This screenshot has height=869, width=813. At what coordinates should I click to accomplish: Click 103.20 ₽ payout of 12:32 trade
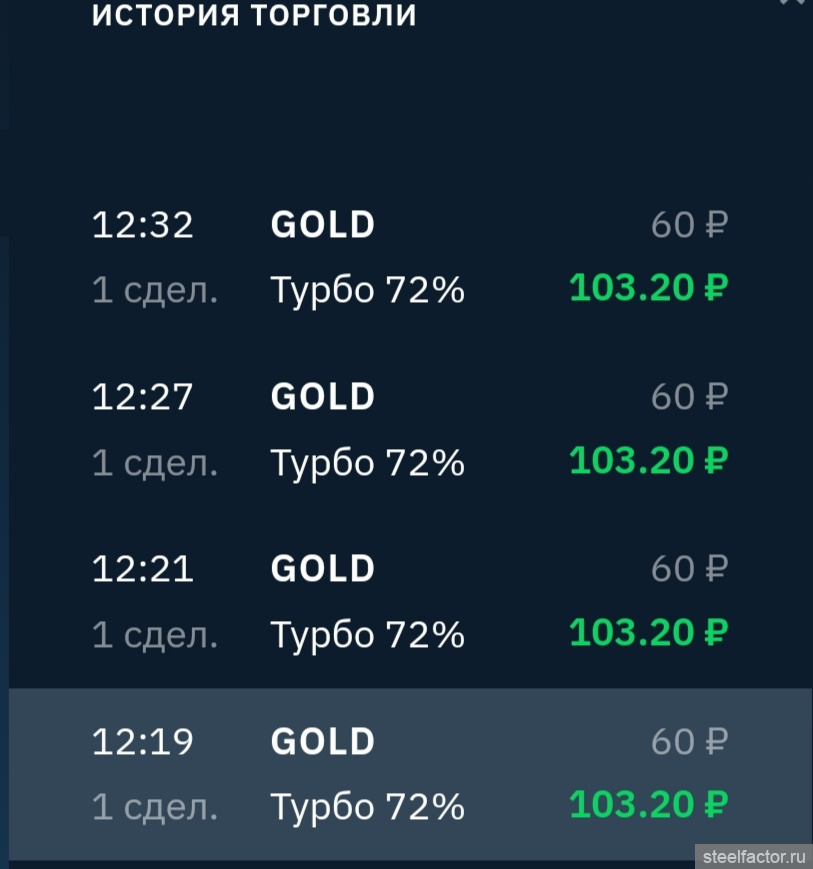[x=648, y=289]
